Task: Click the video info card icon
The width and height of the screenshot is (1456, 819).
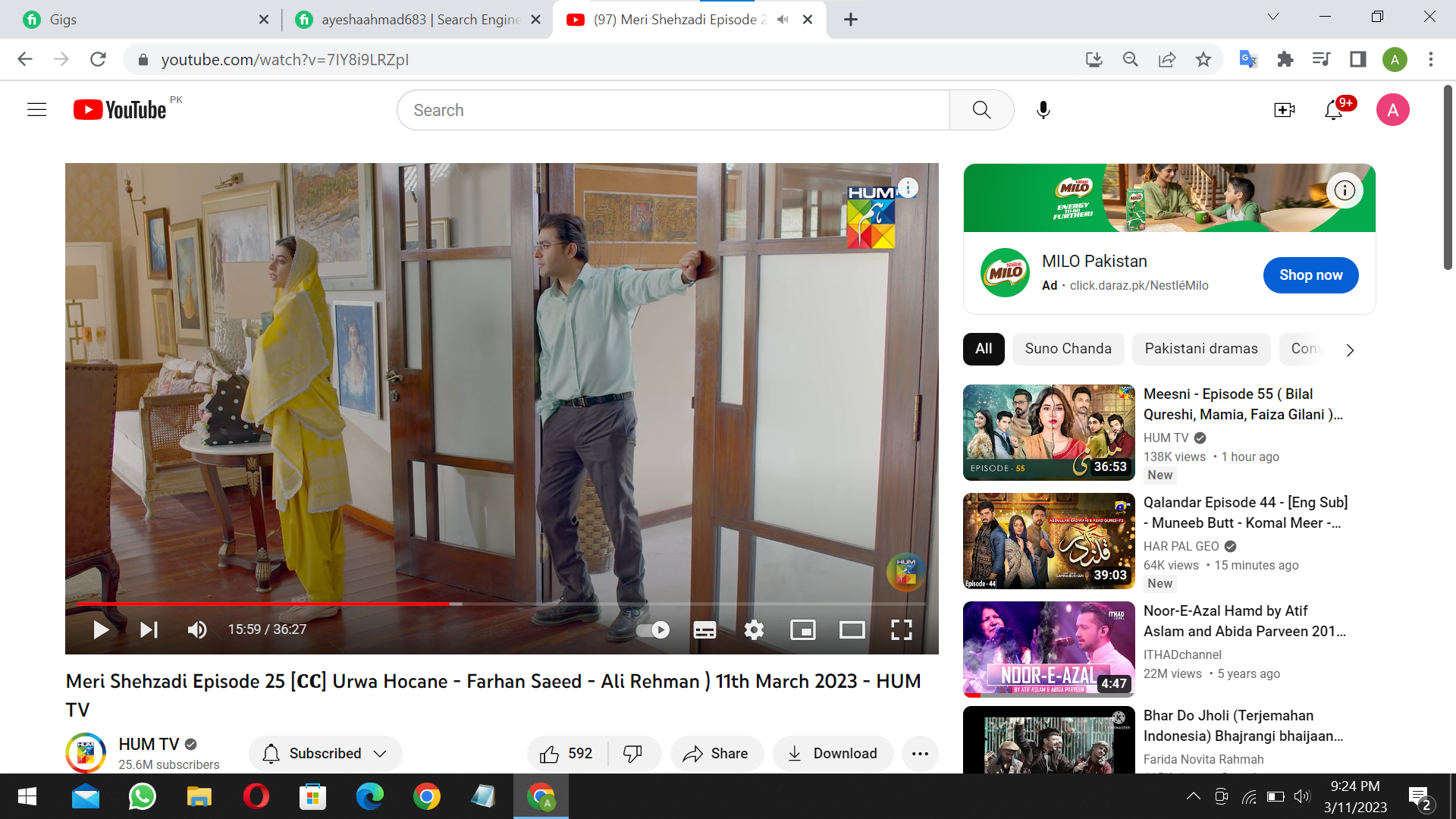Action: [x=908, y=187]
